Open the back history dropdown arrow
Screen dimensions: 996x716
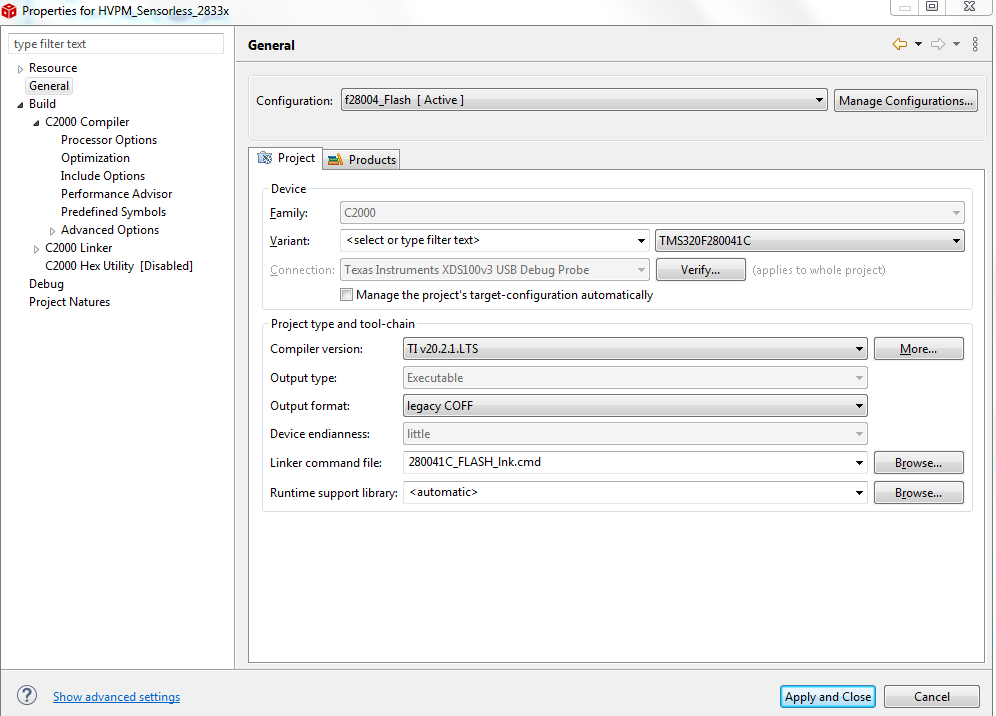919,44
